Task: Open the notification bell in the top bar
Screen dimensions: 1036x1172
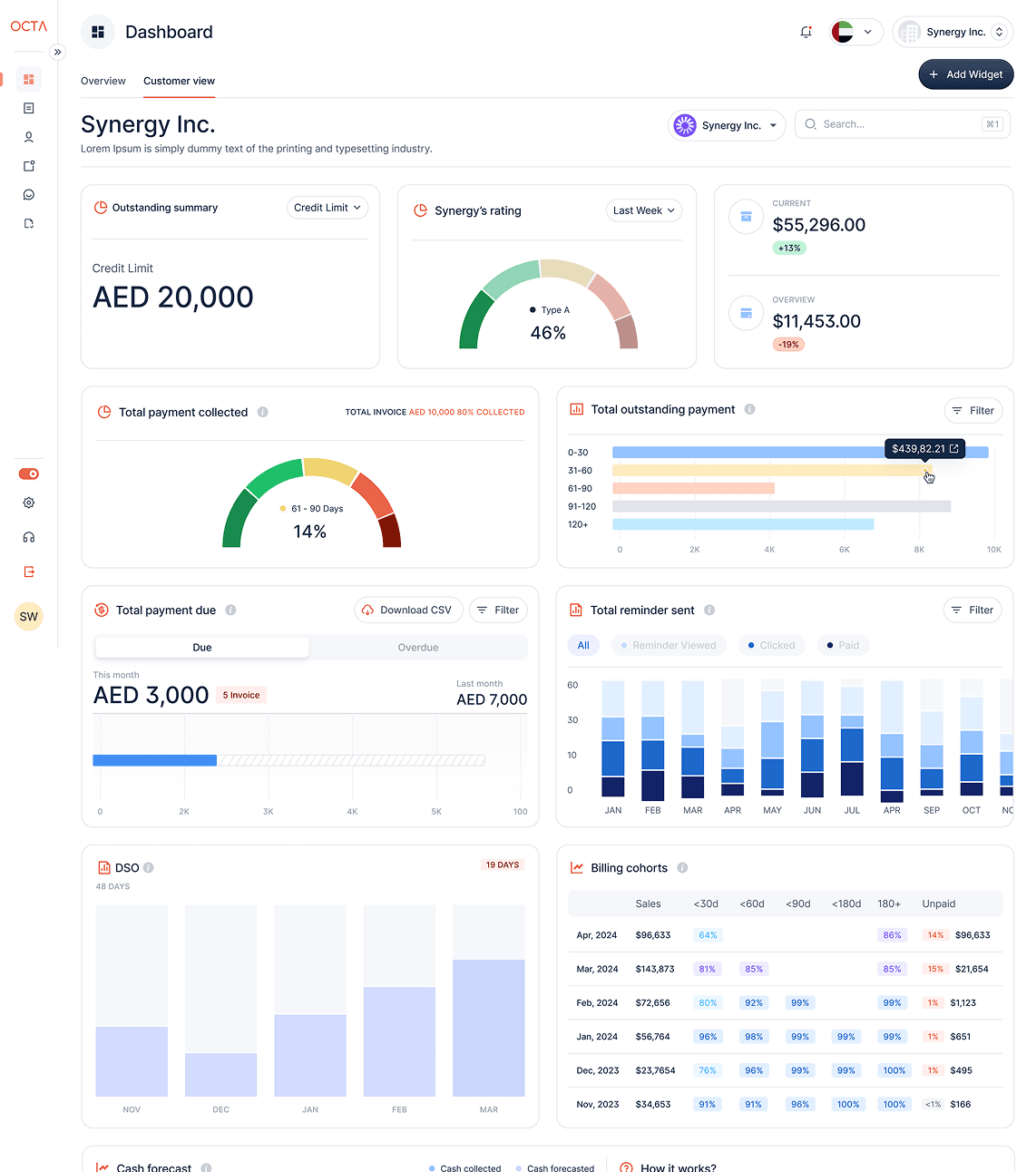Action: [806, 32]
